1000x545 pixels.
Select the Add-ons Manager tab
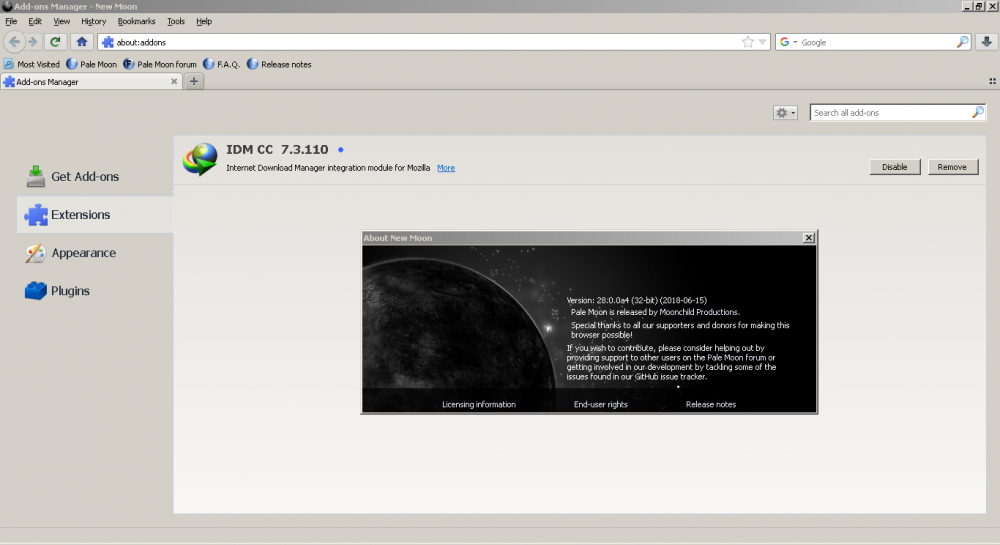tap(90, 82)
